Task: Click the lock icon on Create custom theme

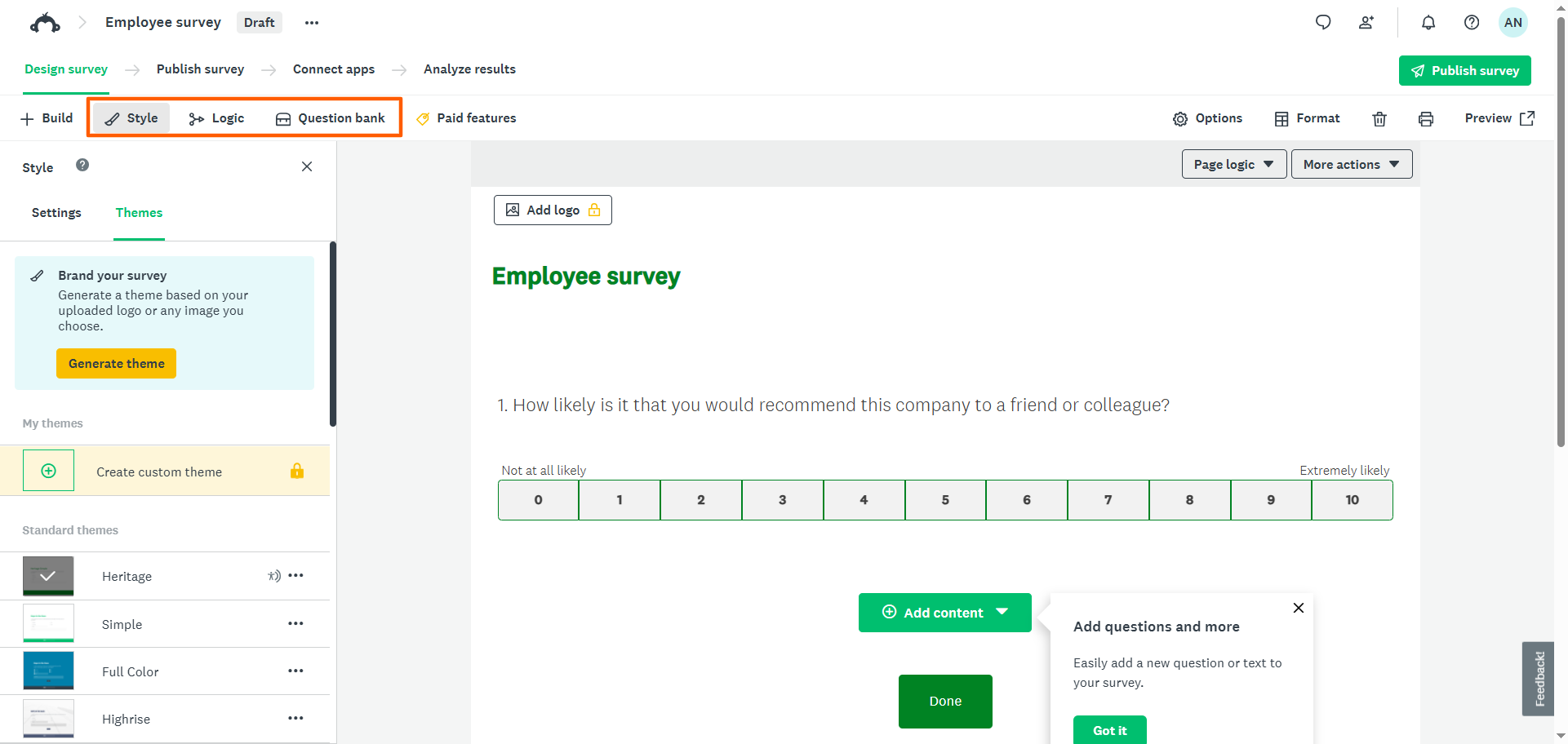Action: pos(297,471)
